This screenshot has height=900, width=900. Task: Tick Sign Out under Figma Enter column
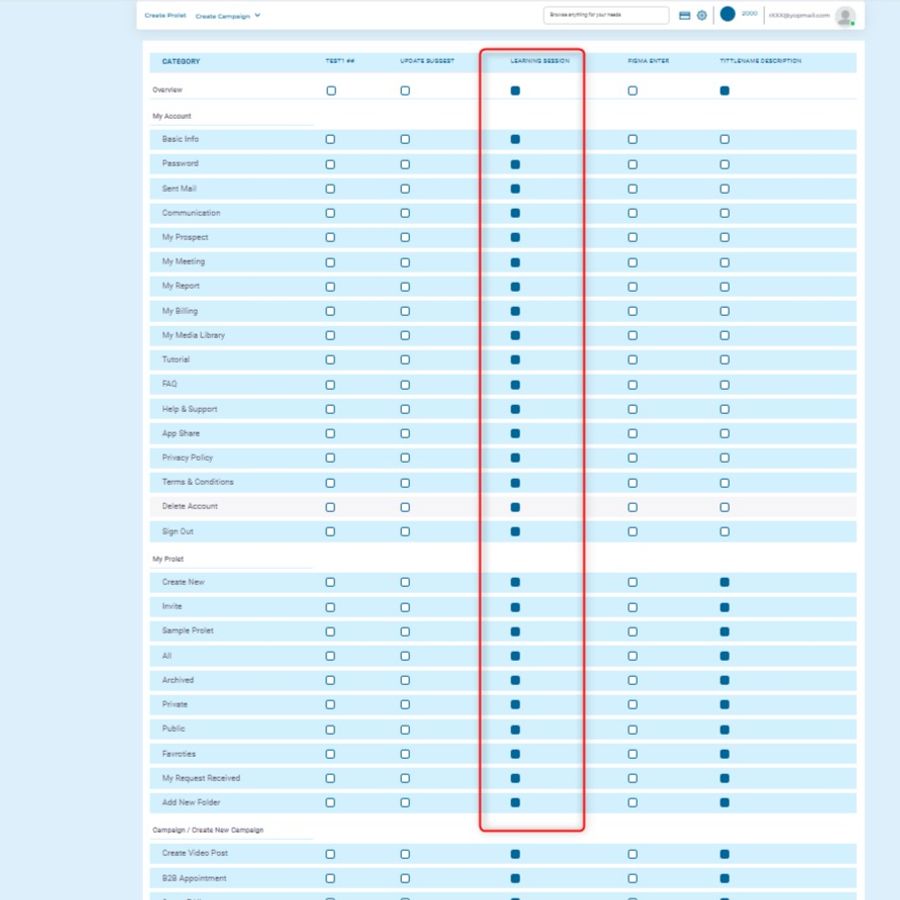tap(632, 531)
